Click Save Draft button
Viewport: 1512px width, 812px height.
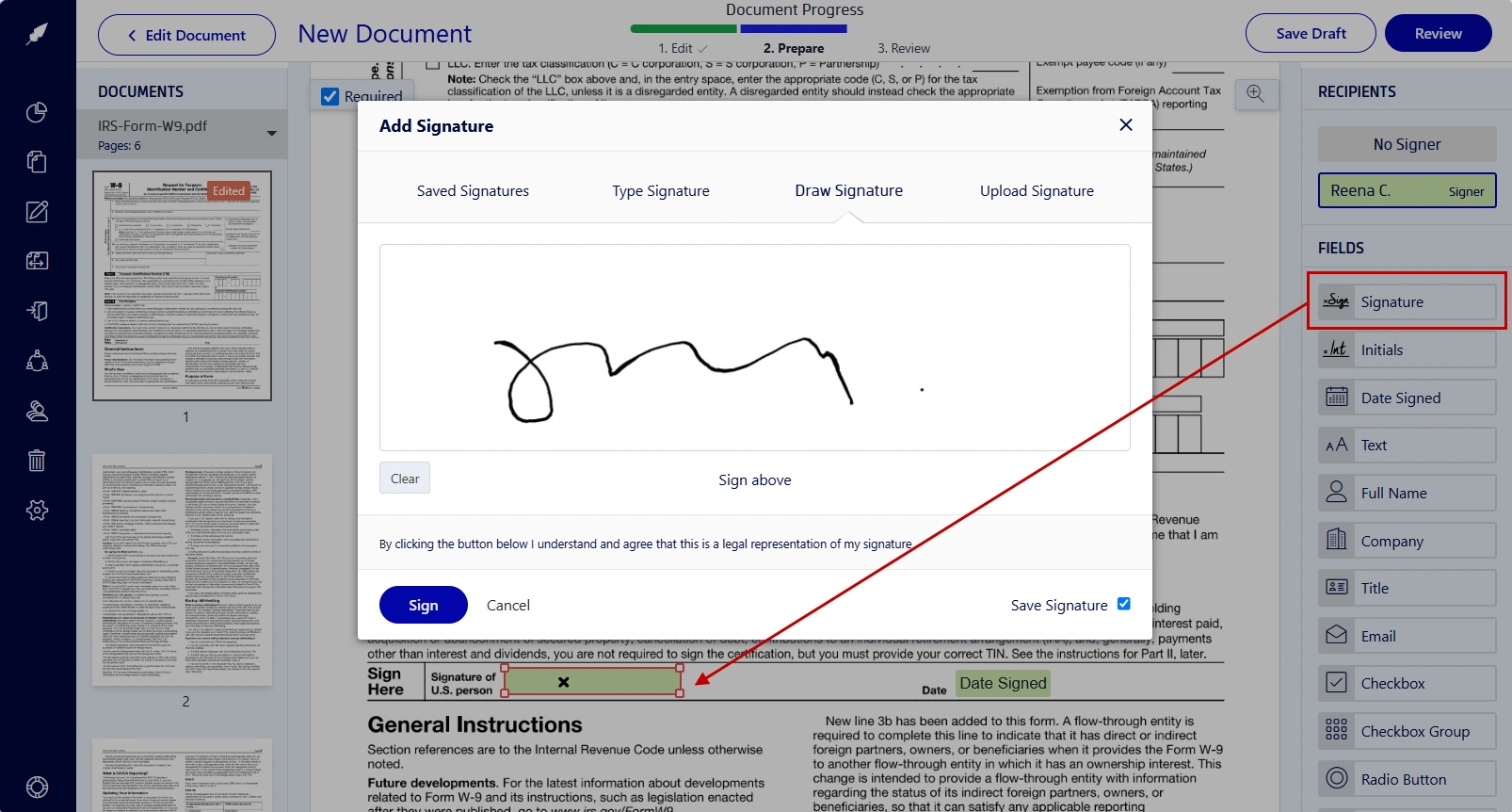tap(1311, 33)
